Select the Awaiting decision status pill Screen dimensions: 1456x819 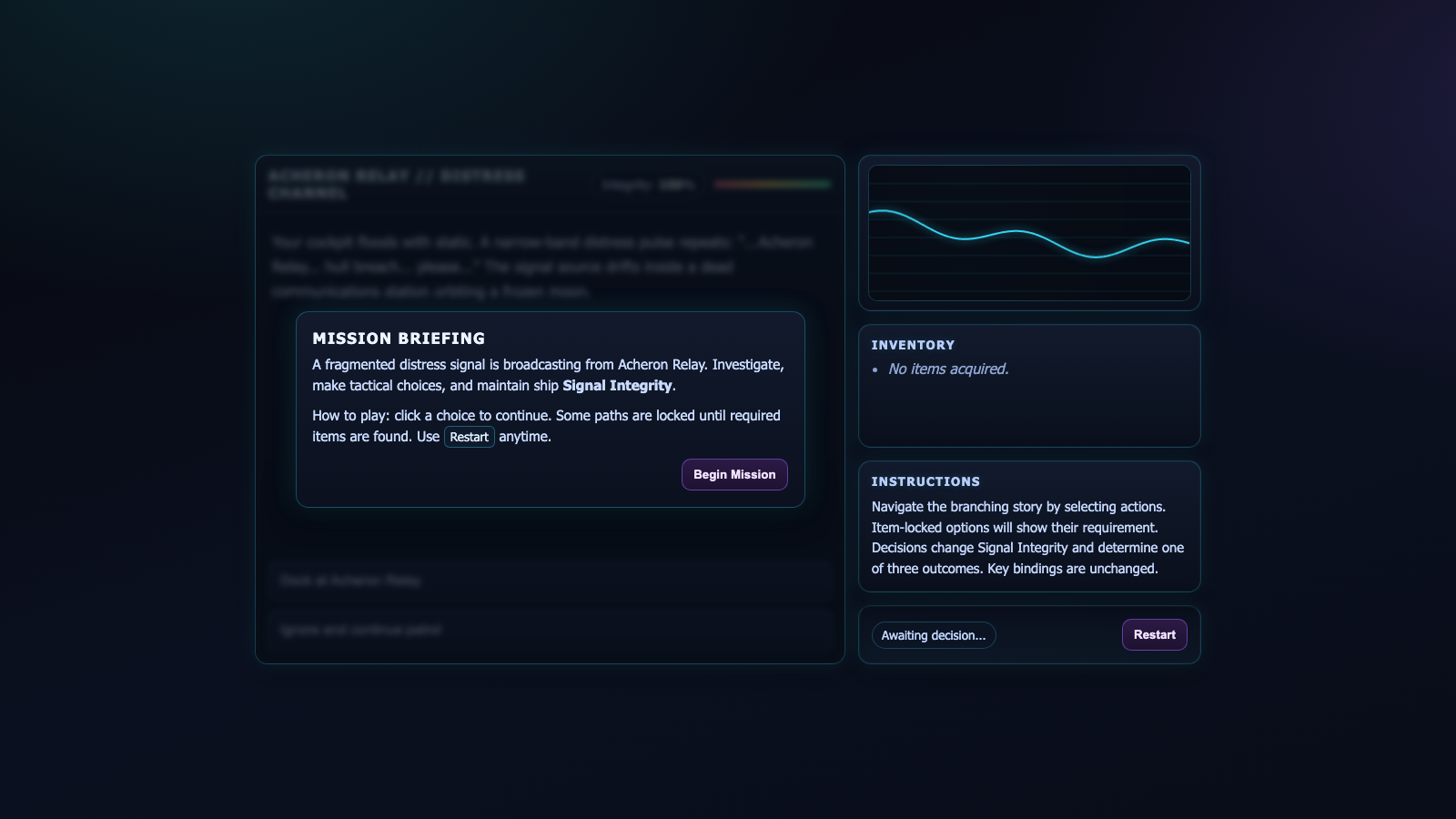934,635
